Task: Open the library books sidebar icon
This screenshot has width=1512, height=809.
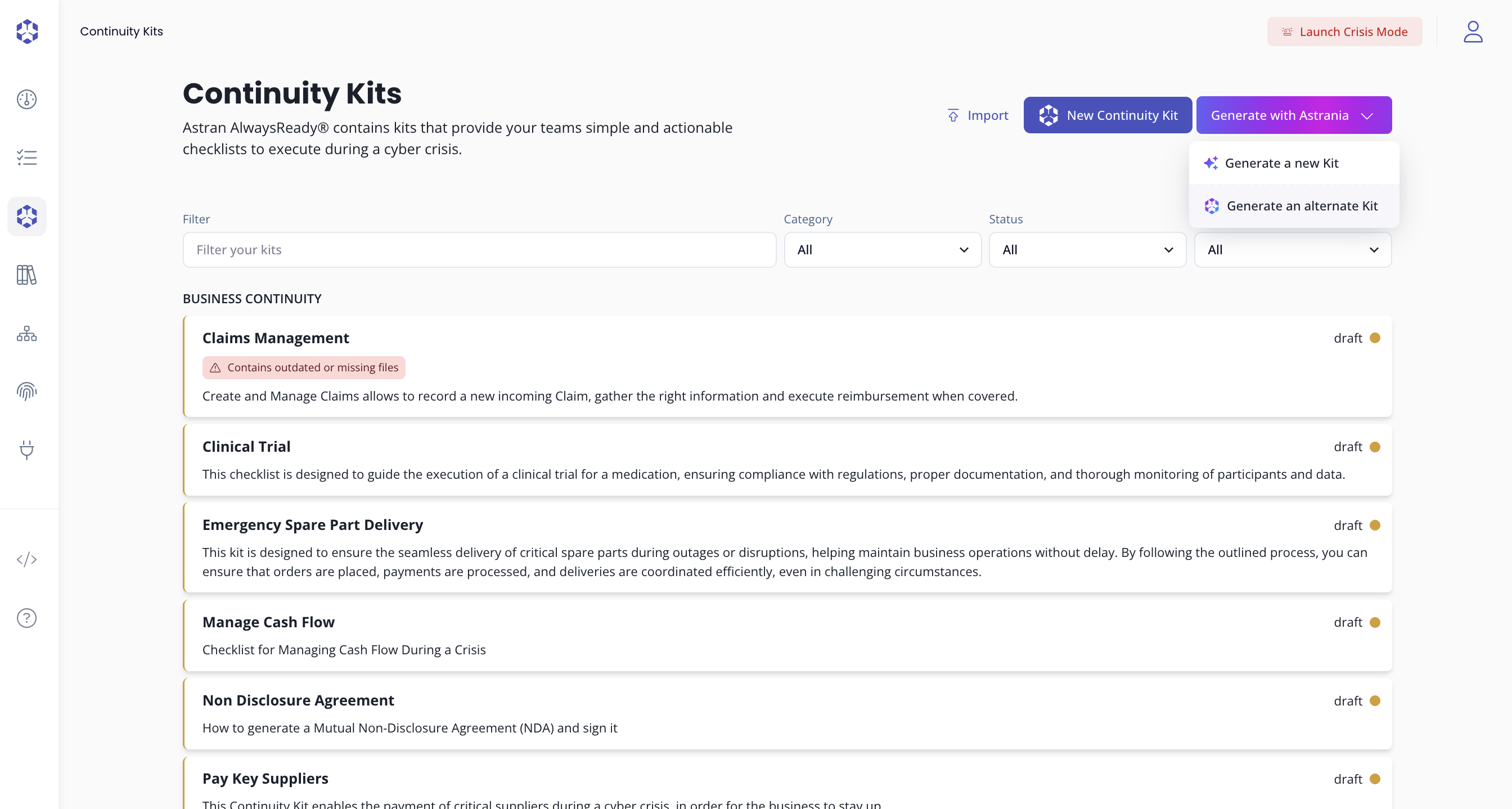Action: (27, 275)
